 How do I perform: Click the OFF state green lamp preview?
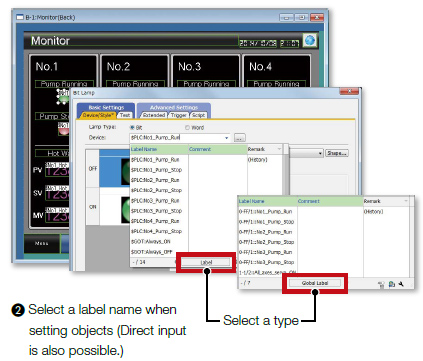pos(125,172)
